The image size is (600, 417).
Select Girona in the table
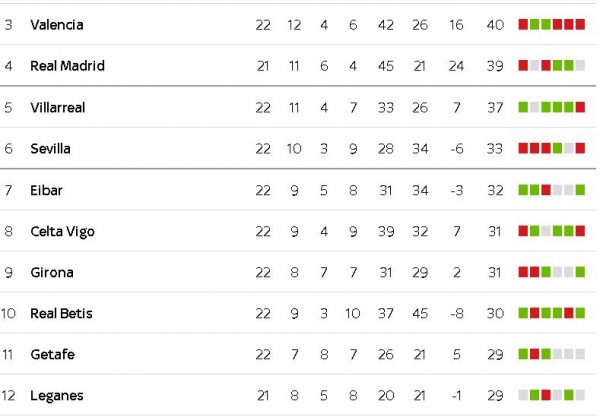pyautogui.click(x=52, y=272)
